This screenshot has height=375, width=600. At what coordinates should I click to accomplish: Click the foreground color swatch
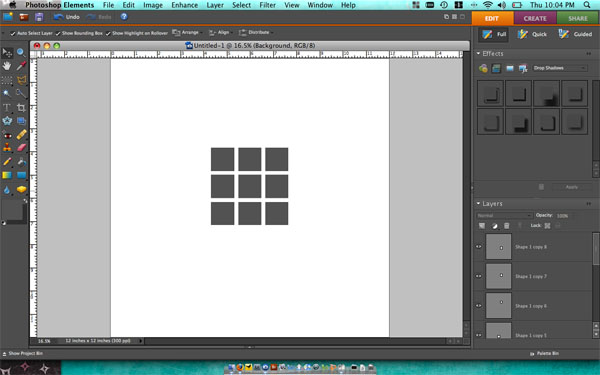click(12, 210)
